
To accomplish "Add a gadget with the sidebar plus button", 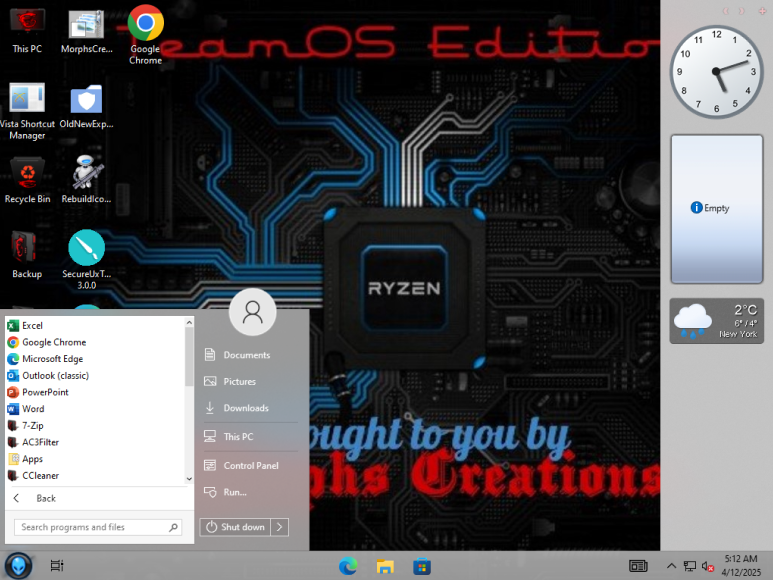I will pos(762,11).
